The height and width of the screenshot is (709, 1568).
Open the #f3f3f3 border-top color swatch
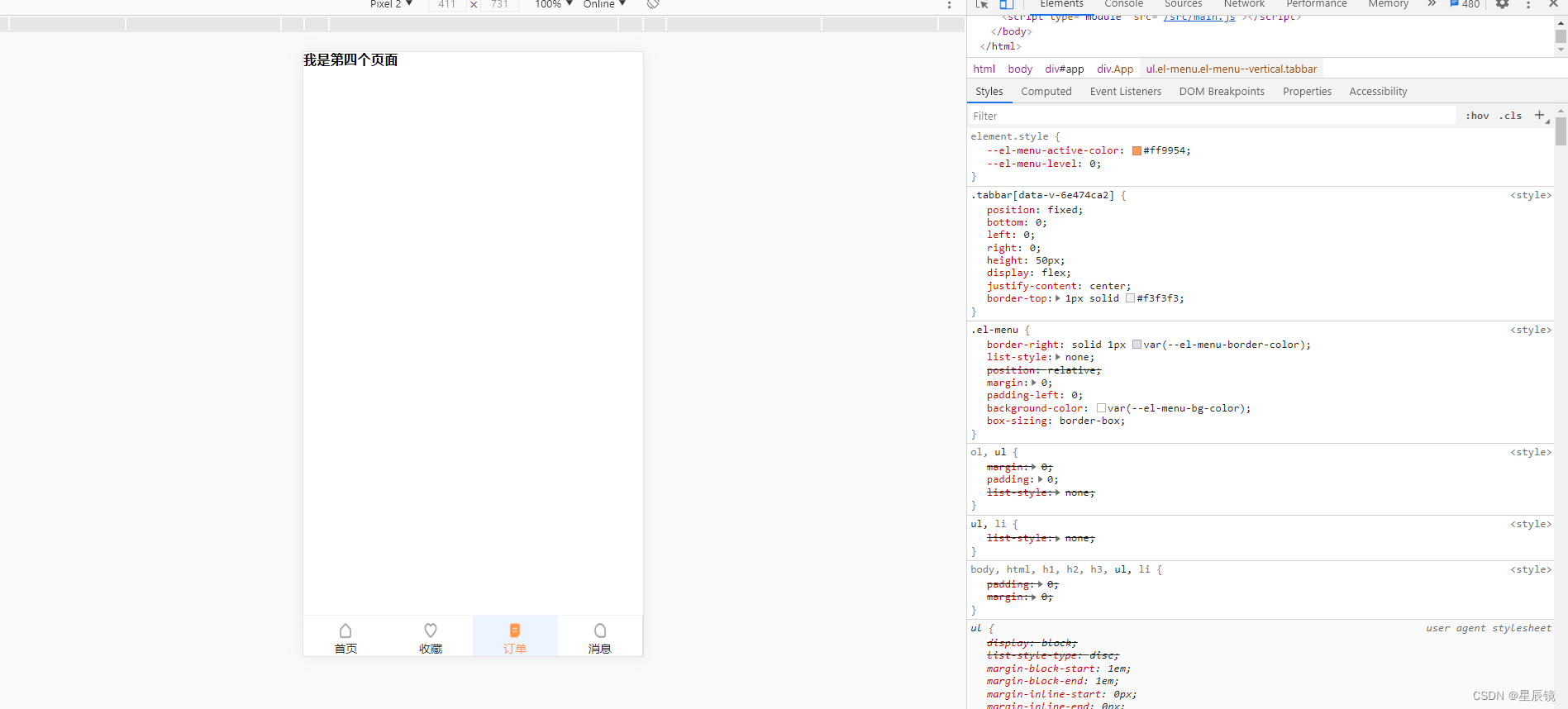pyautogui.click(x=1130, y=298)
